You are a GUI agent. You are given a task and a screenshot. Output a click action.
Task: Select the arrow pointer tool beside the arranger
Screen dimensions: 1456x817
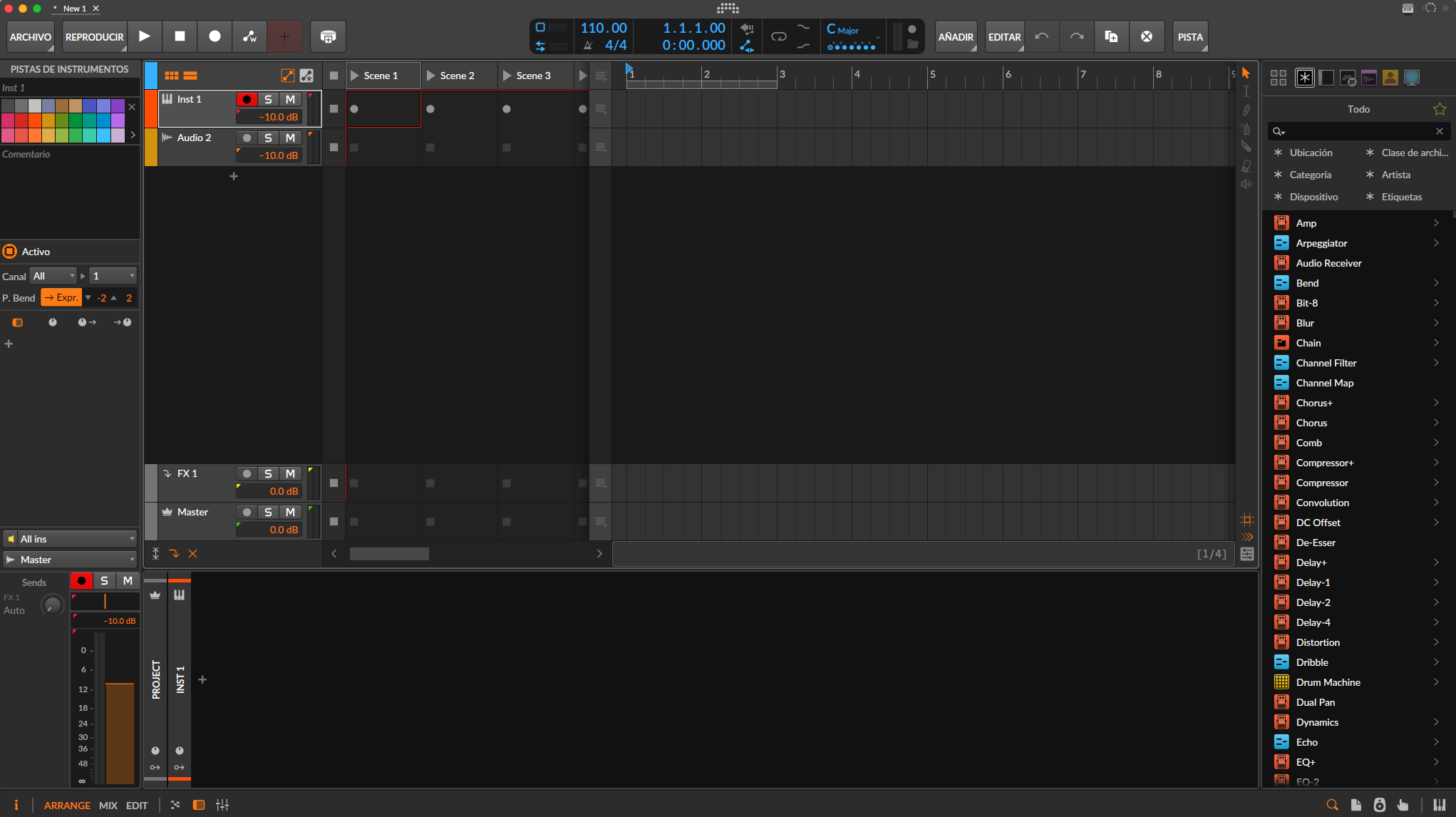tap(1246, 72)
